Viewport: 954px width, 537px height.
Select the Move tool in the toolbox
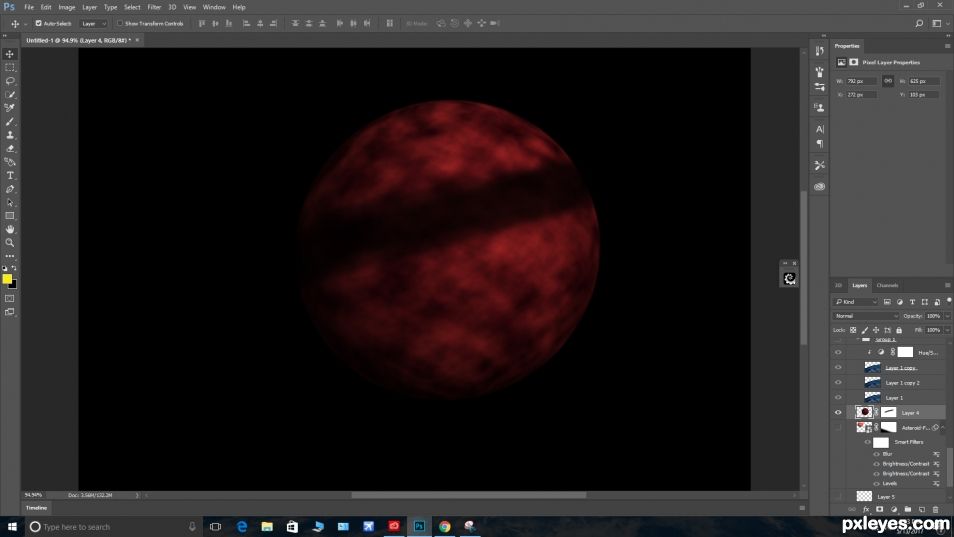10,54
